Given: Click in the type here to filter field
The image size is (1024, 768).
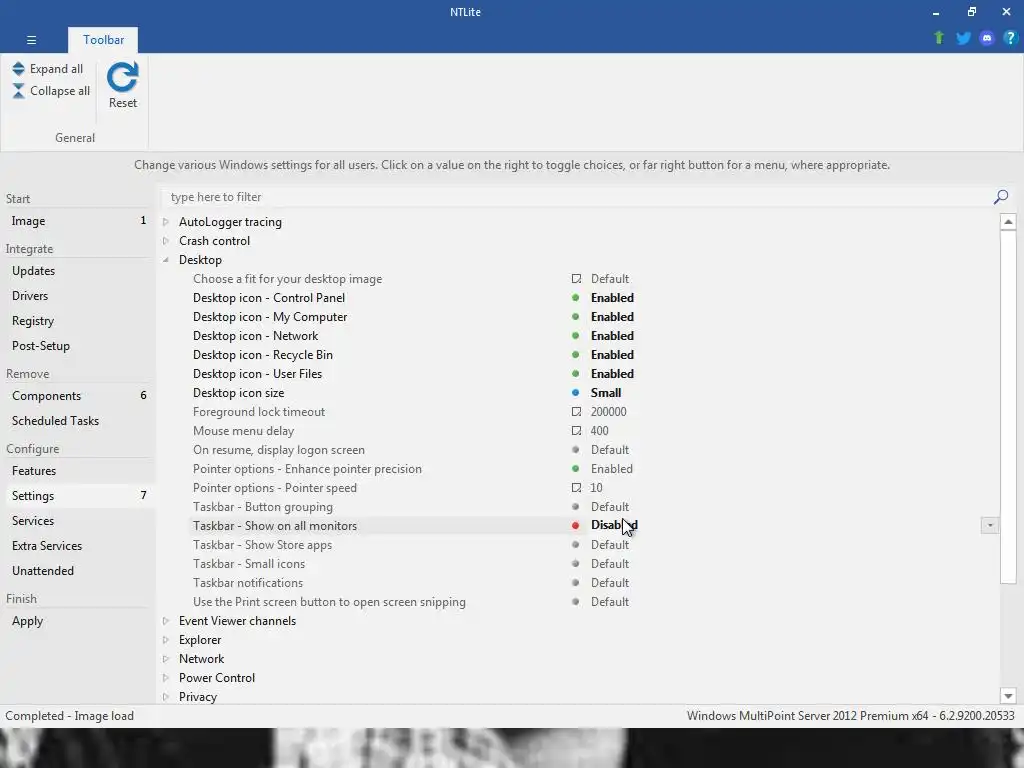Looking at the screenshot, I should click(578, 197).
